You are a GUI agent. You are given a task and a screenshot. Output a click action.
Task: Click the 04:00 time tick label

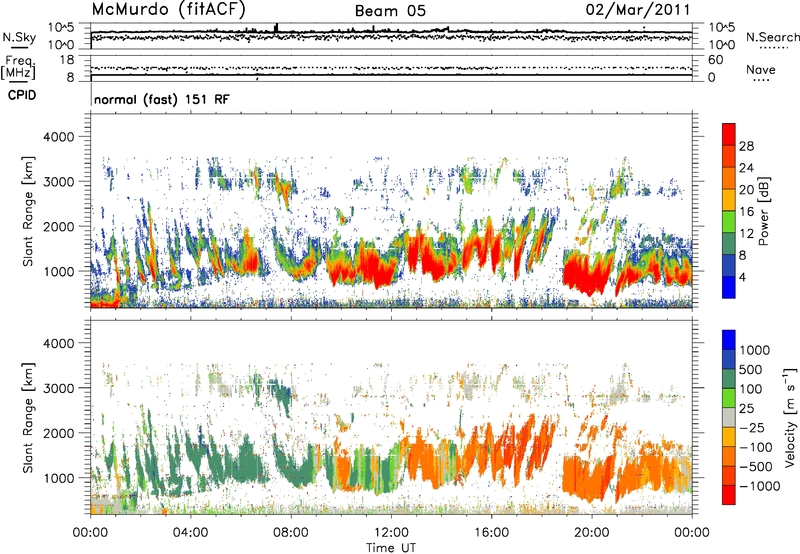pyautogui.click(x=190, y=533)
